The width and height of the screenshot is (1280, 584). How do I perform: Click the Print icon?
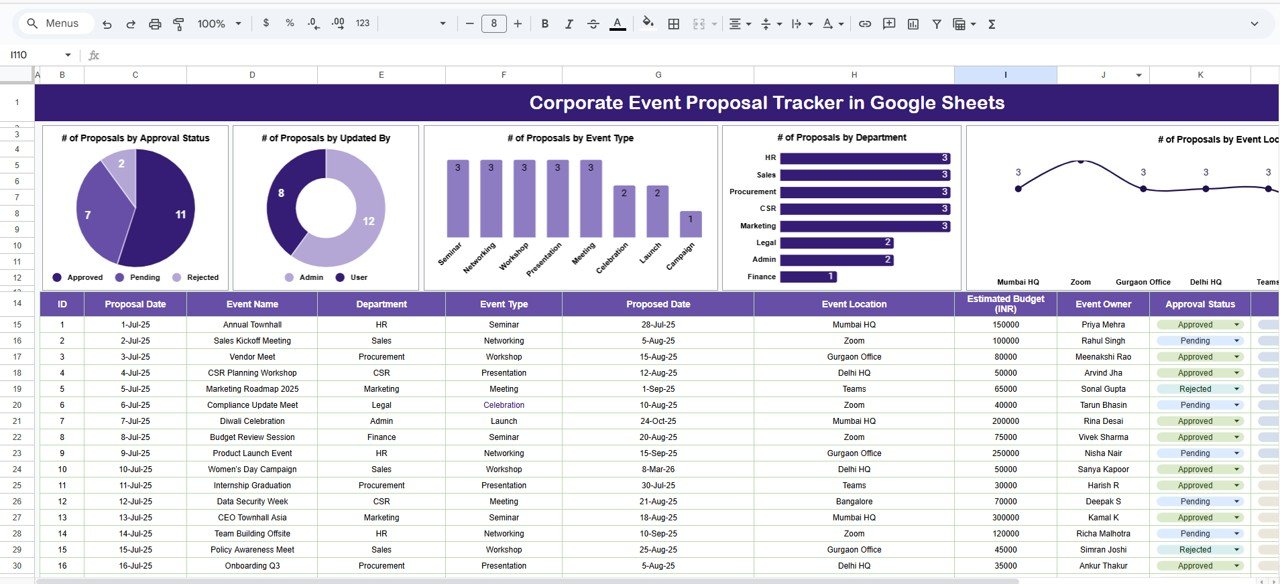coord(155,24)
